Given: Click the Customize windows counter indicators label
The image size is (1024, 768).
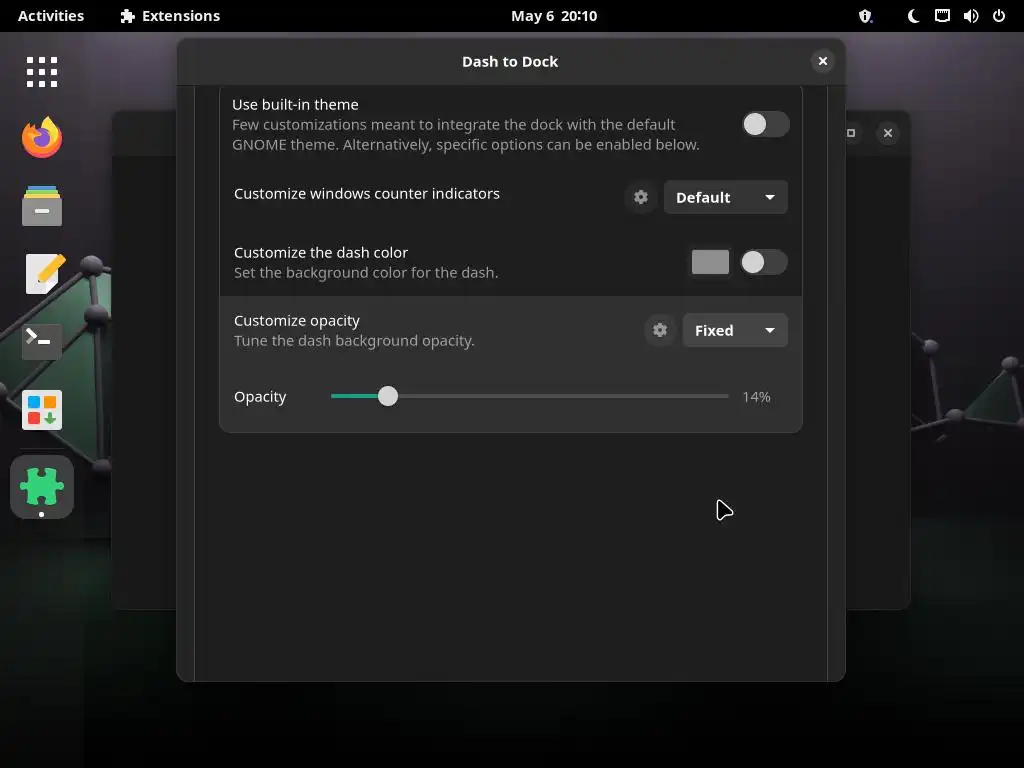Looking at the screenshot, I should (x=366, y=194).
